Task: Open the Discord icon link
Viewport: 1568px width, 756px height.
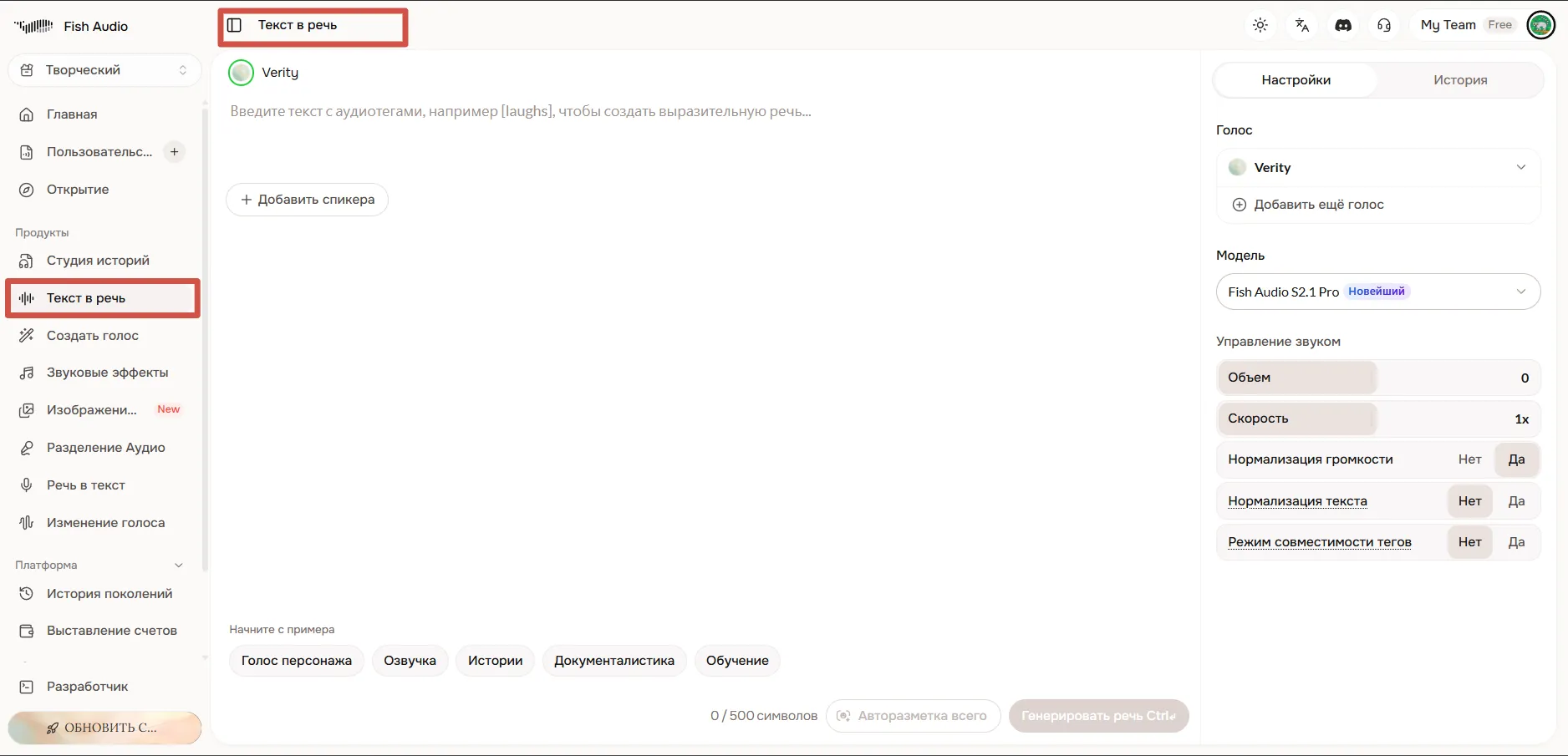Action: pos(1343,25)
